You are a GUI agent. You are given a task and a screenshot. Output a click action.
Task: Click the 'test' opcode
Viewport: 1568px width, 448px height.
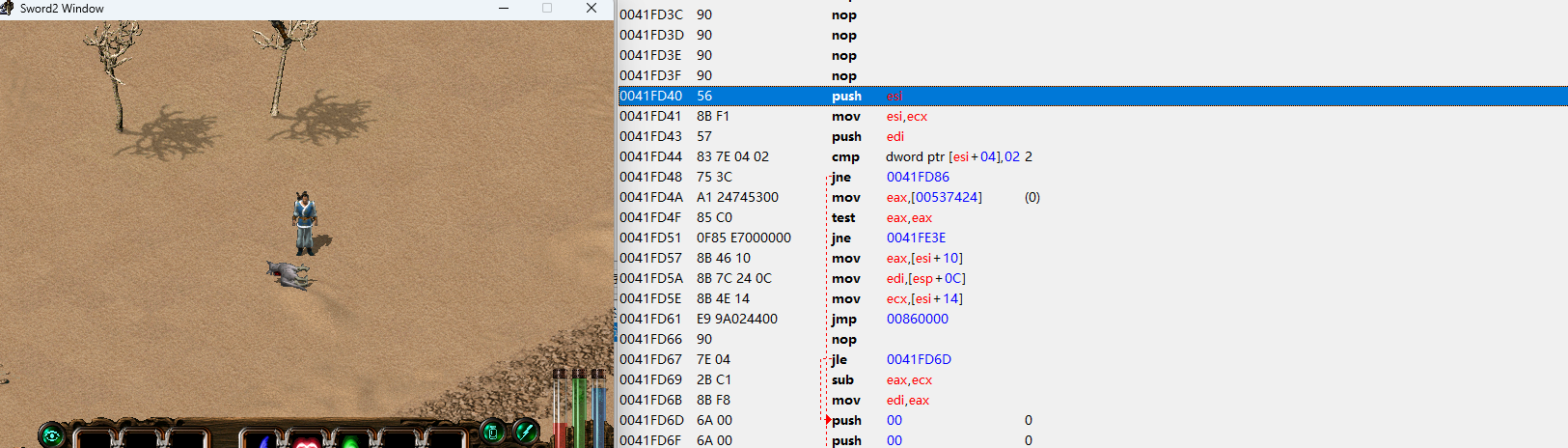(x=843, y=217)
